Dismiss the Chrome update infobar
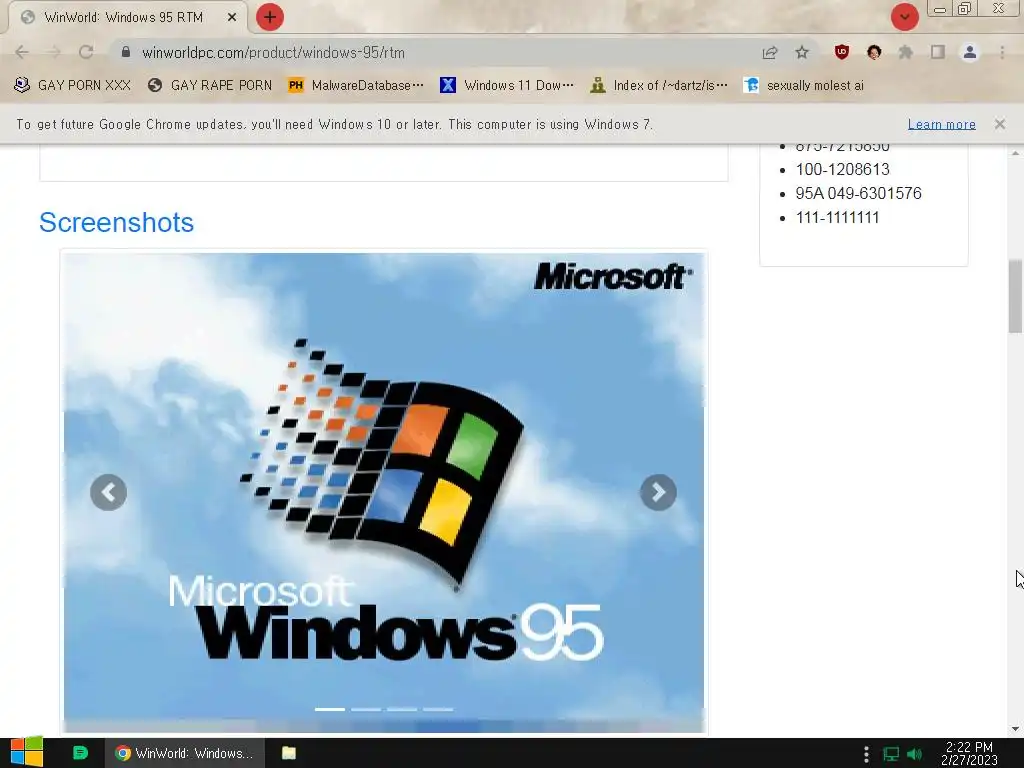 (999, 124)
